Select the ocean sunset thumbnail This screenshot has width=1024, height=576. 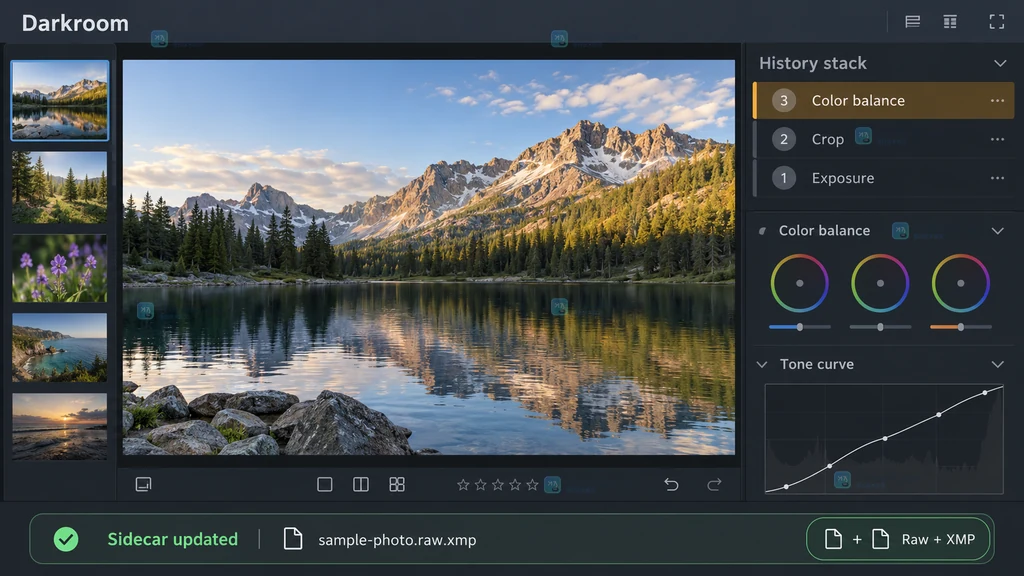[x=59, y=426]
